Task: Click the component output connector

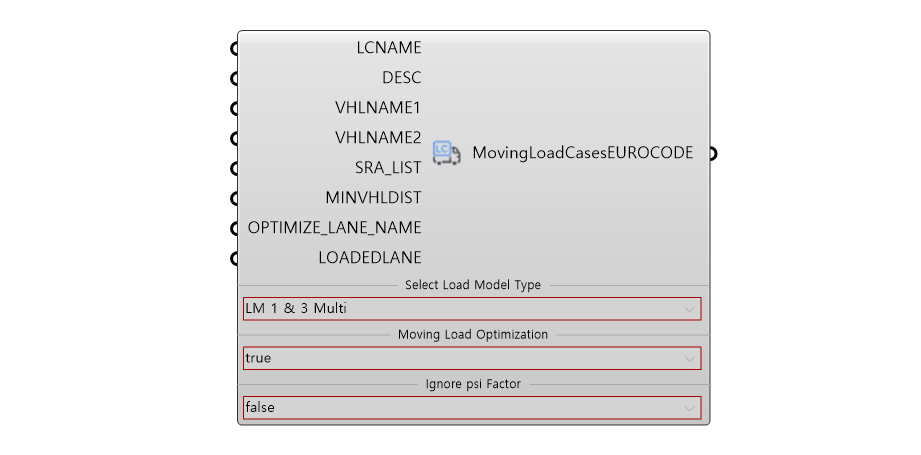Action: pyautogui.click(x=712, y=154)
